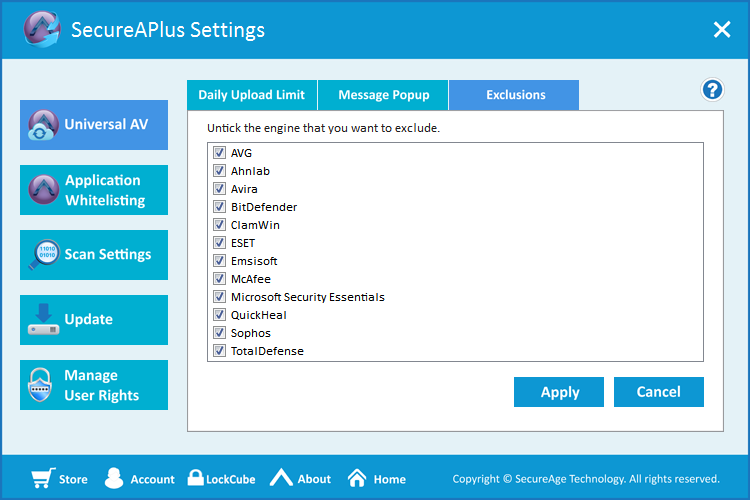Click the Universal AV cloud icon
Viewport: 750px width, 500px height.
tap(43, 125)
